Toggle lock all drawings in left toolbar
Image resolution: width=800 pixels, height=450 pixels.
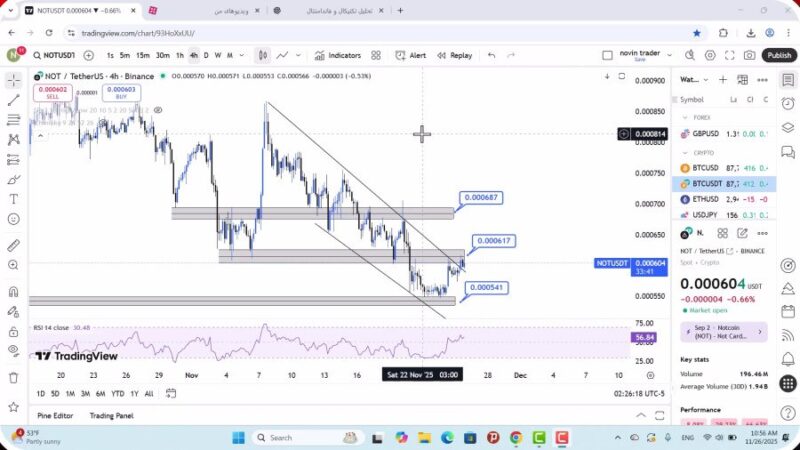[x=13, y=331]
